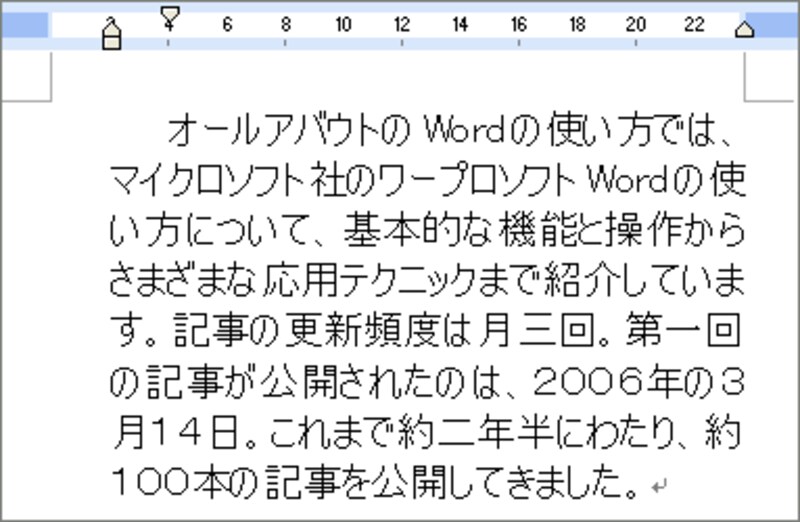Click ruler number 18
The image size is (800, 522).
577,24
